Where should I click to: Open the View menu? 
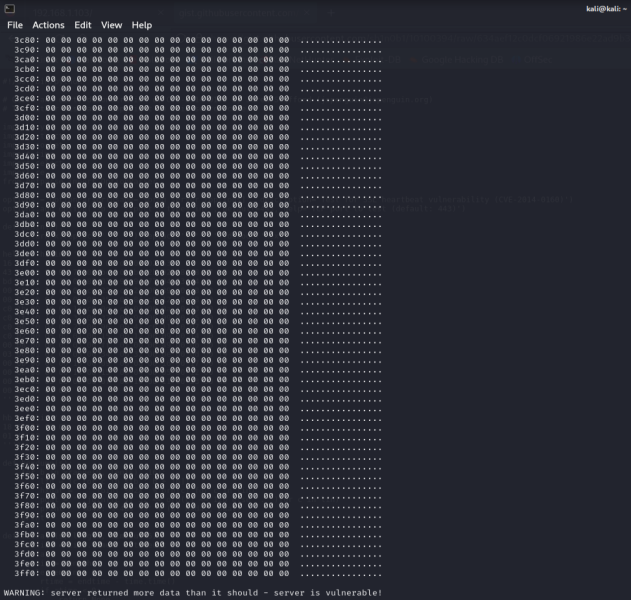pyautogui.click(x=111, y=25)
